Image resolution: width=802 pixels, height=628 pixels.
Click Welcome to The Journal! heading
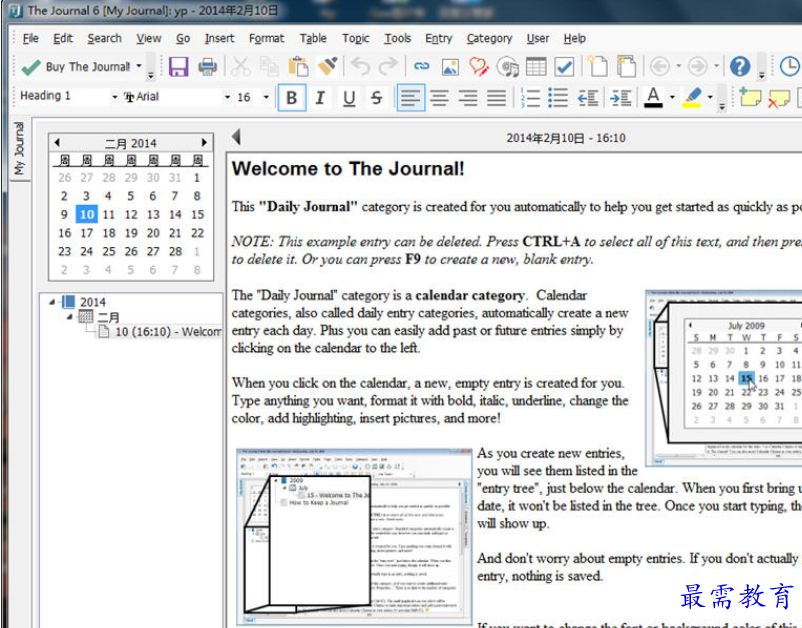[x=348, y=169]
